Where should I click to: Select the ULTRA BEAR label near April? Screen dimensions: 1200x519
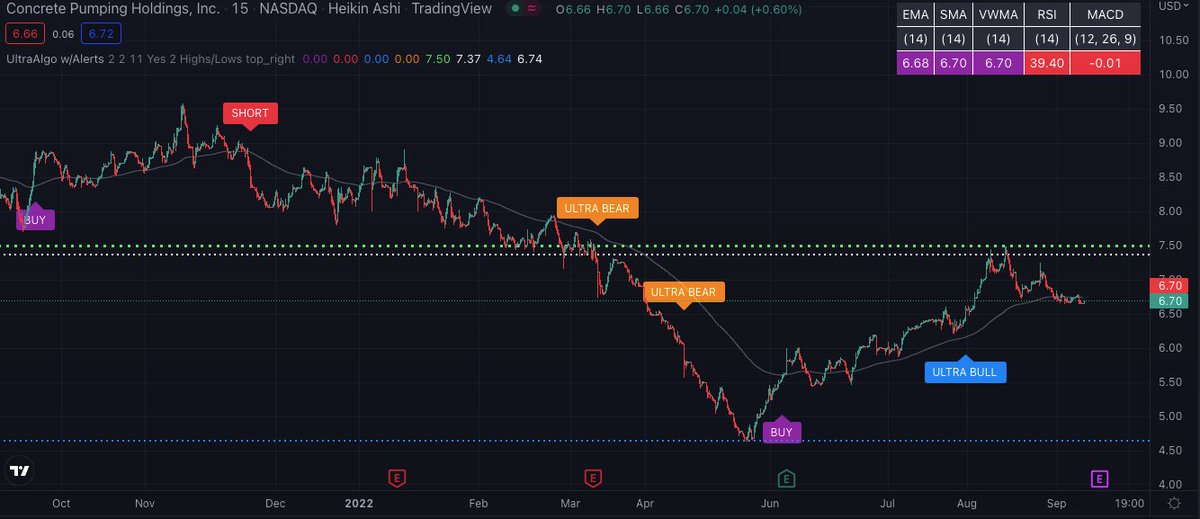pyautogui.click(x=683, y=293)
